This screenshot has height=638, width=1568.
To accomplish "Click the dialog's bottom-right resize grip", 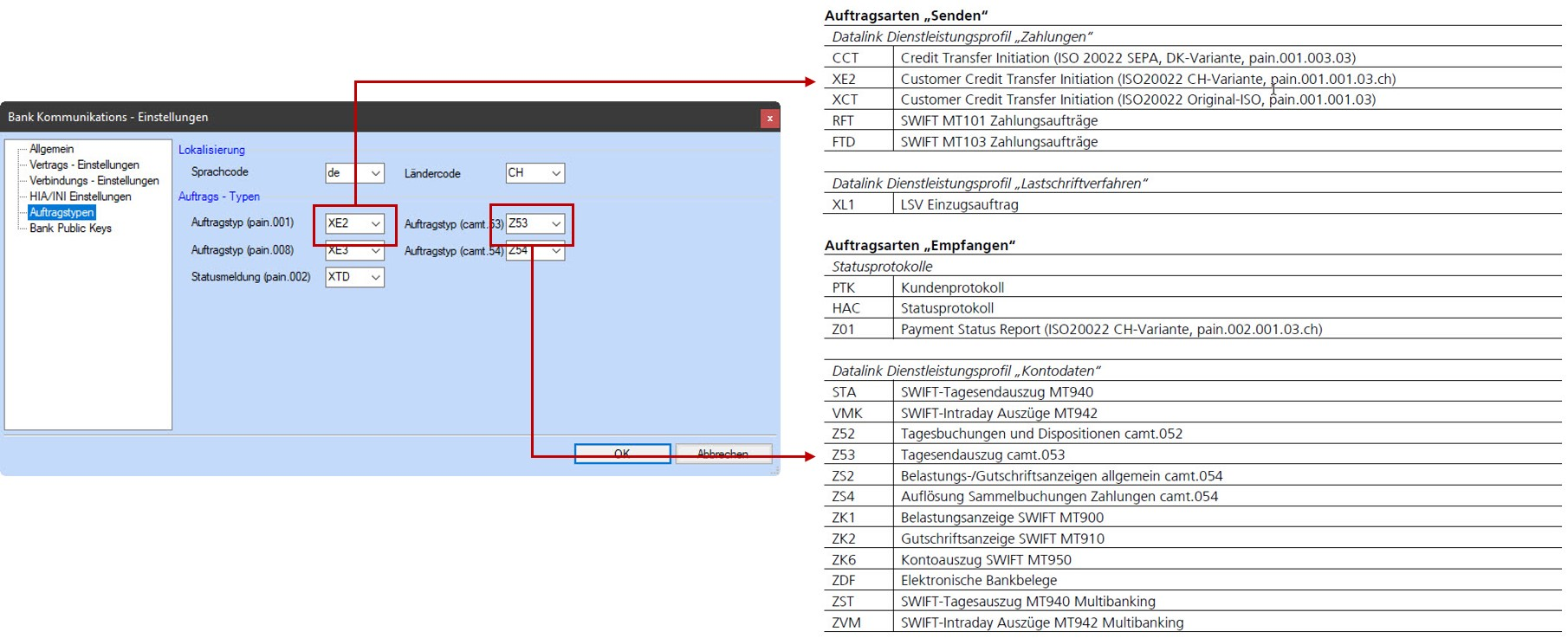I will 774,470.
